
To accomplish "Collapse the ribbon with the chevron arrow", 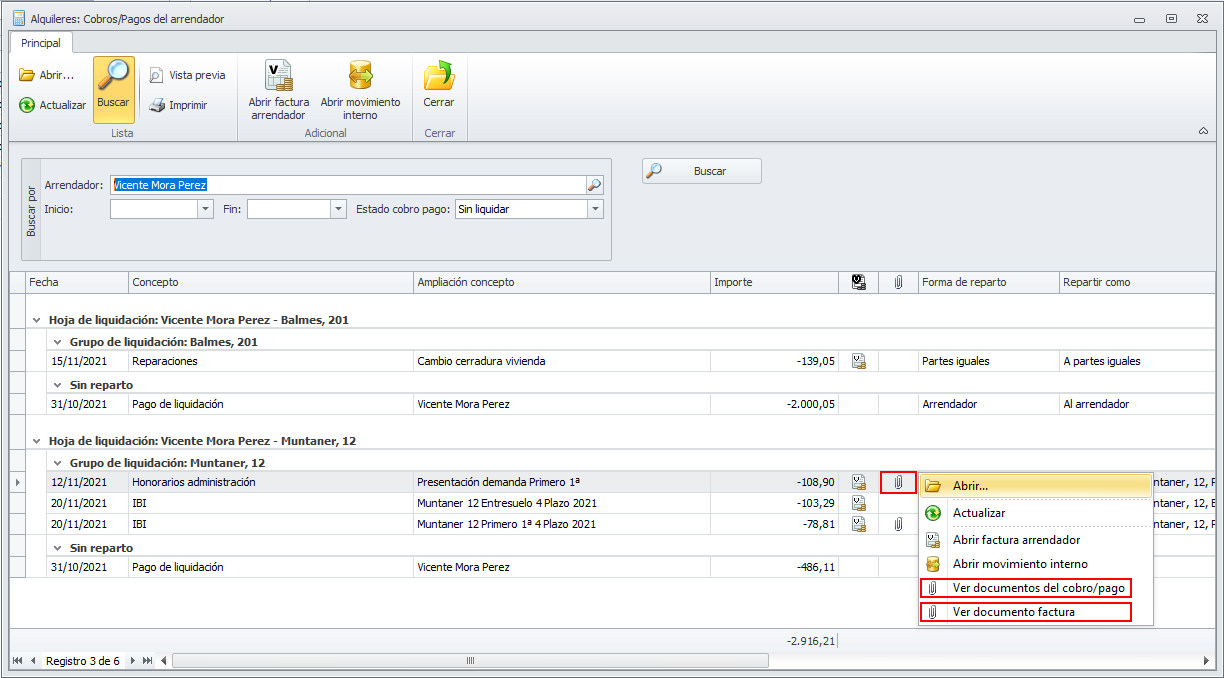I will tap(1203, 131).
